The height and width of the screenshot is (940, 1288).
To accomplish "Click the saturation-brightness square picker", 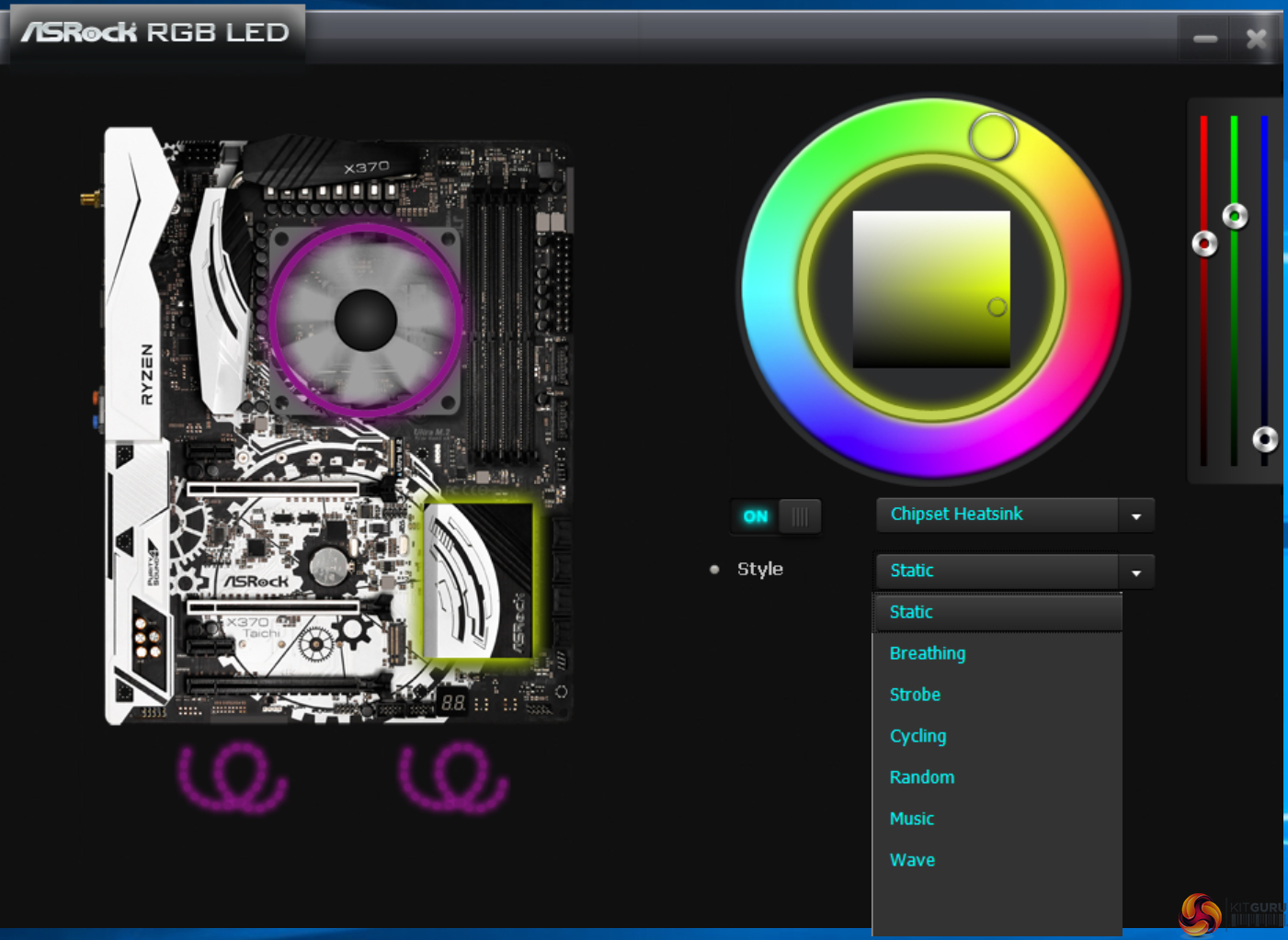I will click(931, 289).
